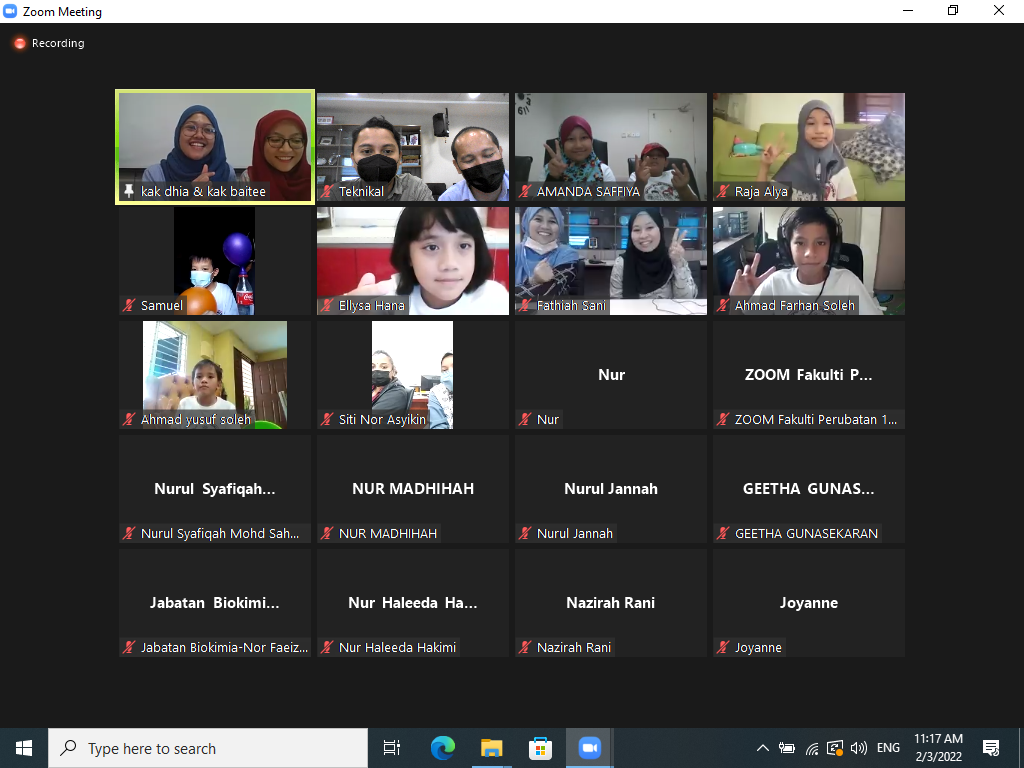Select Ellysa Hana's video tile
This screenshot has height=768, width=1024.
[413, 260]
